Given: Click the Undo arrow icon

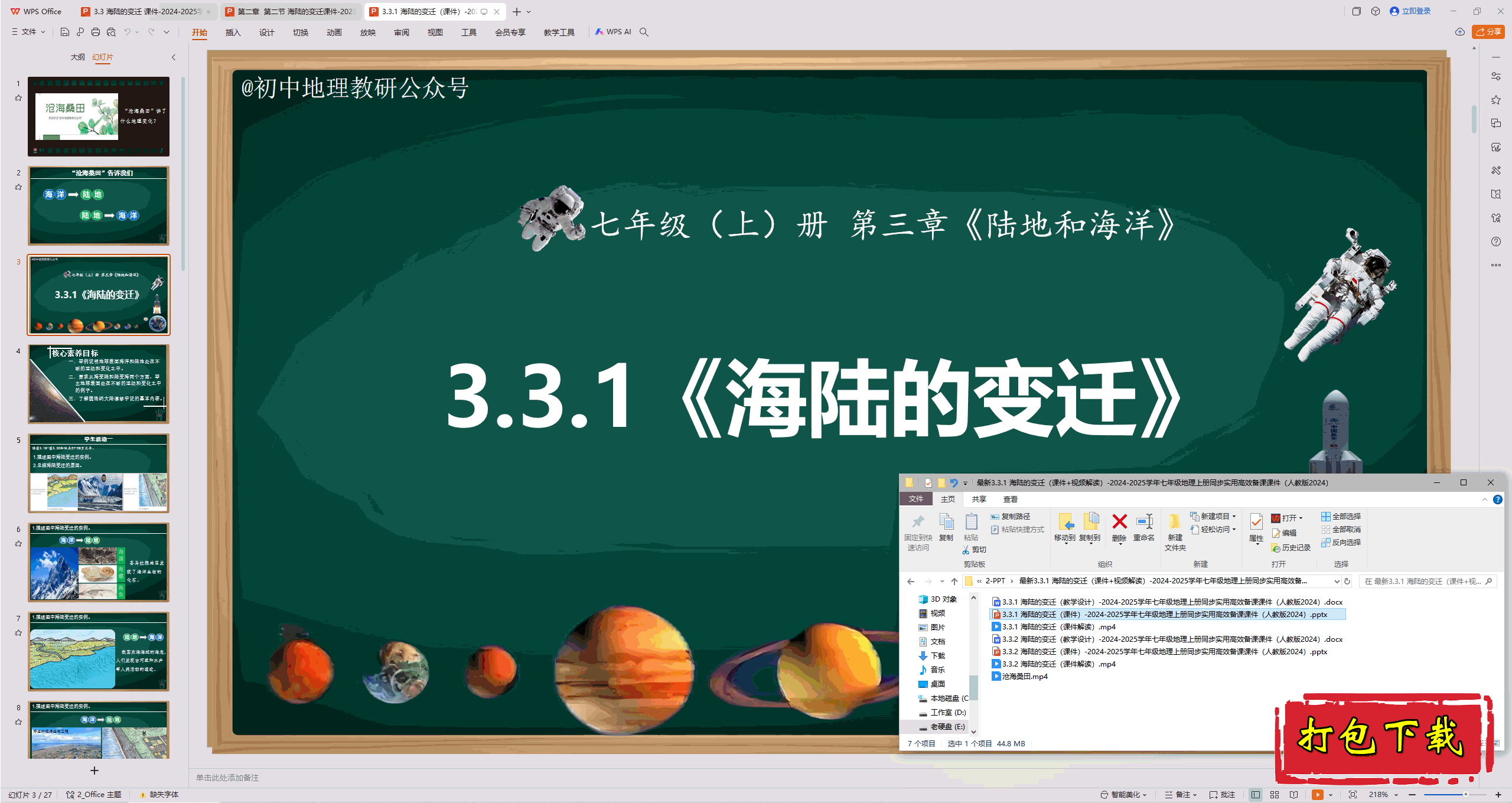Looking at the screenshot, I should tap(127, 32).
